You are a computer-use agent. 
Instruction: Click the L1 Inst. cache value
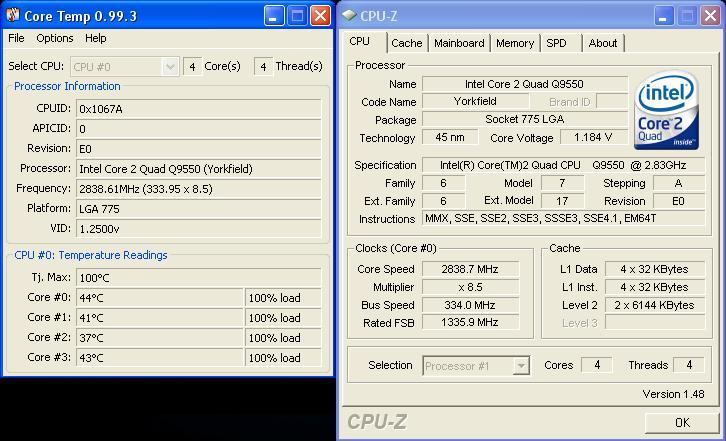pos(655,287)
